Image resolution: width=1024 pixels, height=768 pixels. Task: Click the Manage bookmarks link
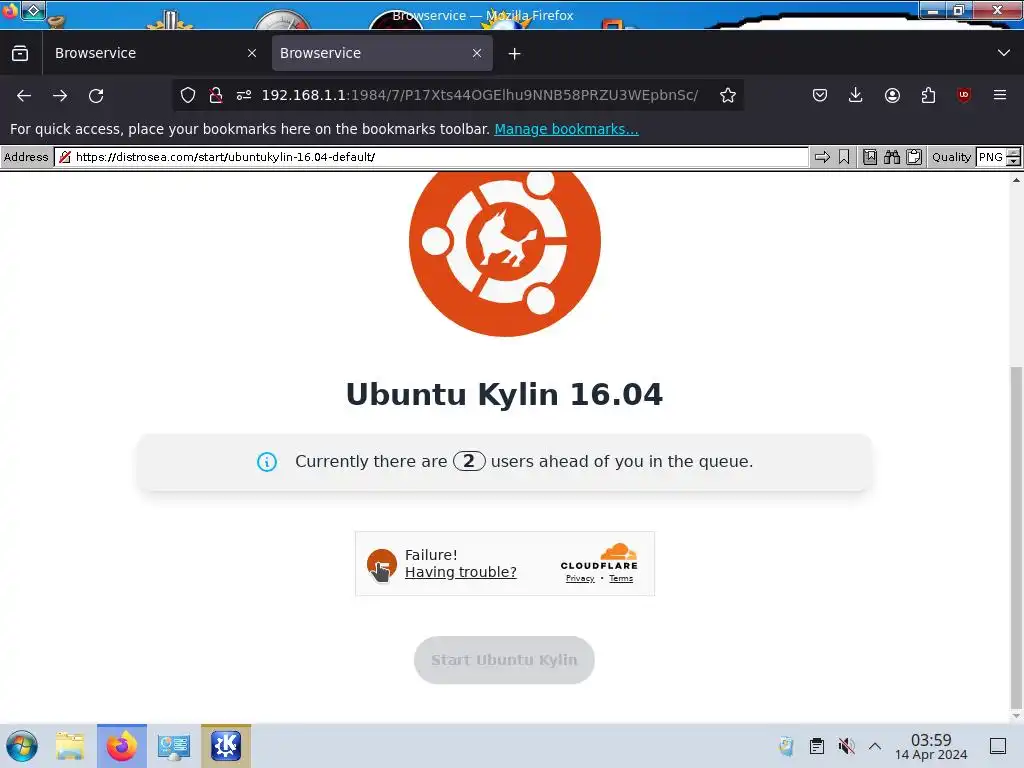pyautogui.click(x=566, y=129)
